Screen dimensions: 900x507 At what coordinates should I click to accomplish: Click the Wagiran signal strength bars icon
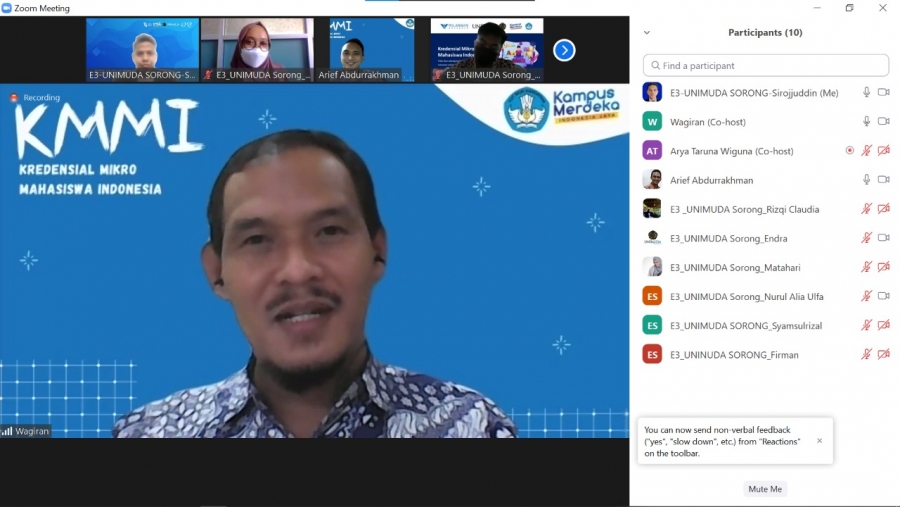pyautogui.click(x=7, y=431)
